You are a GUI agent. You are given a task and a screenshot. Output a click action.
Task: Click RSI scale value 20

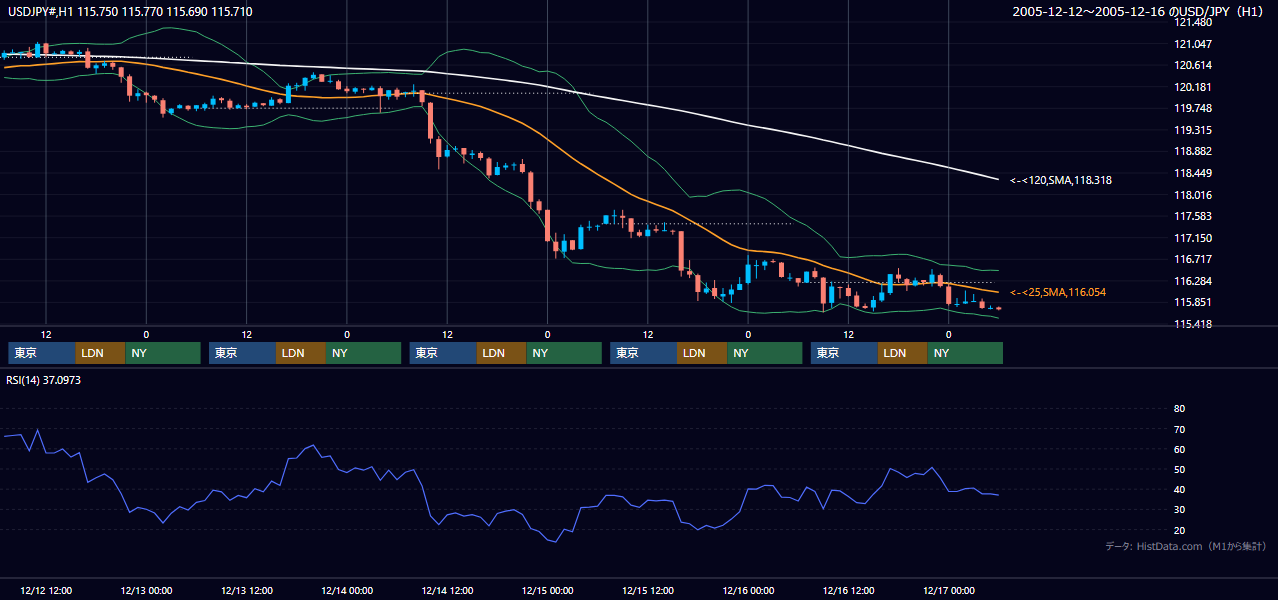click(1179, 531)
